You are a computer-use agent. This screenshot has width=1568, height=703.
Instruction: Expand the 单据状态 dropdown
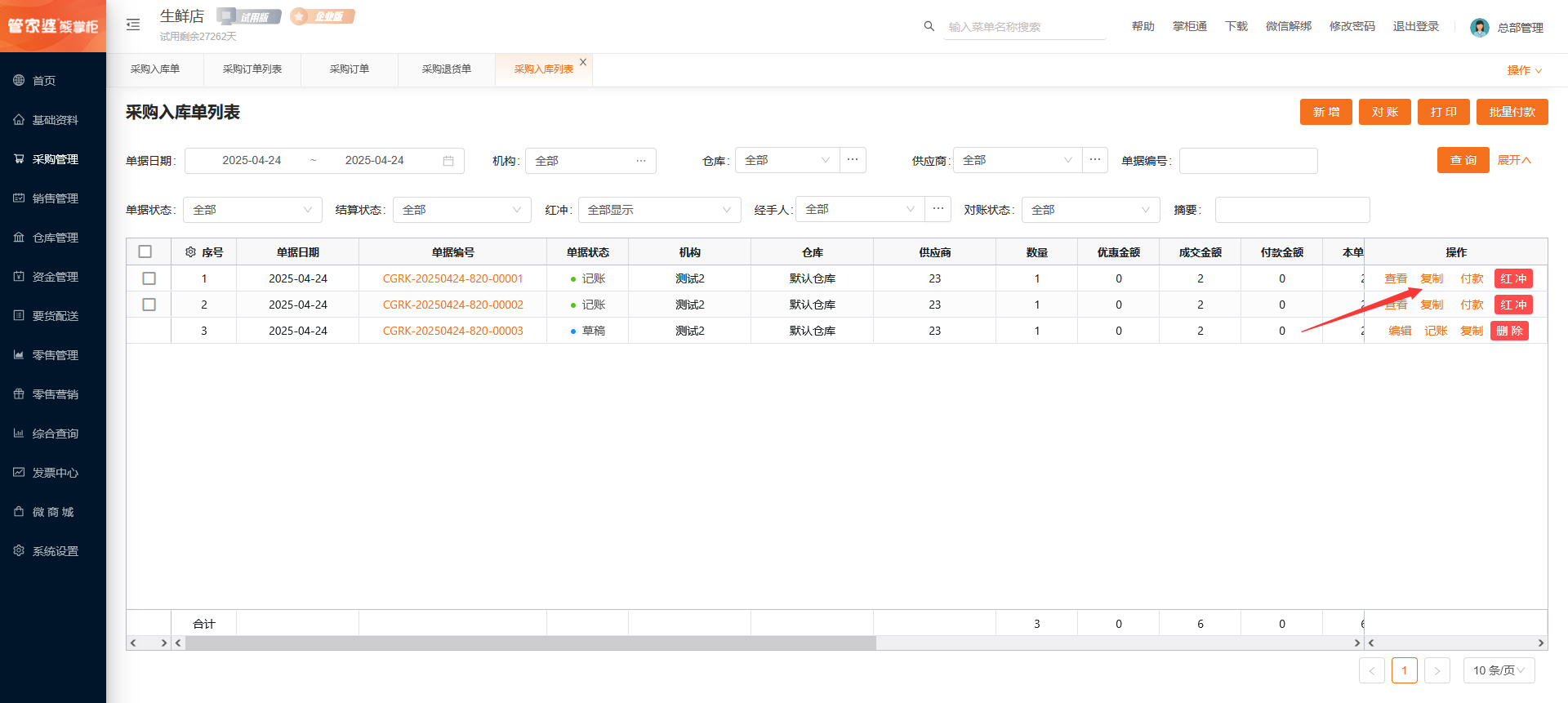coord(252,210)
